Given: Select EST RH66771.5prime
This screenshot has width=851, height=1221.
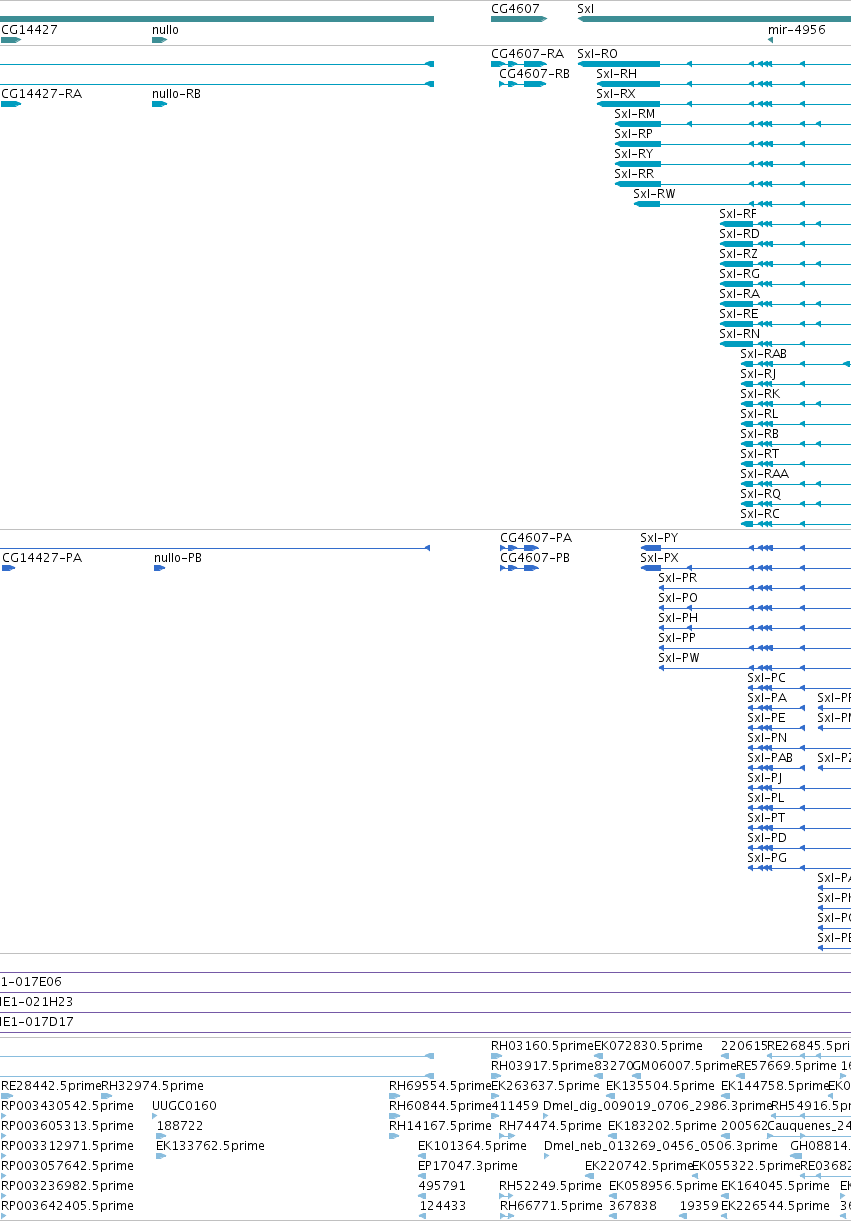Looking at the screenshot, I should (x=551, y=1206).
